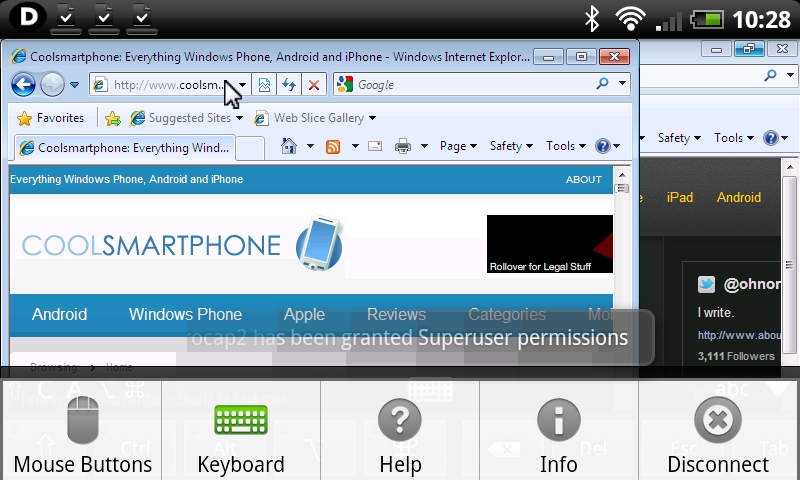The width and height of the screenshot is (800, 480).
Task: Click the Coolsmartphone logo
Action: pos(182,244)
